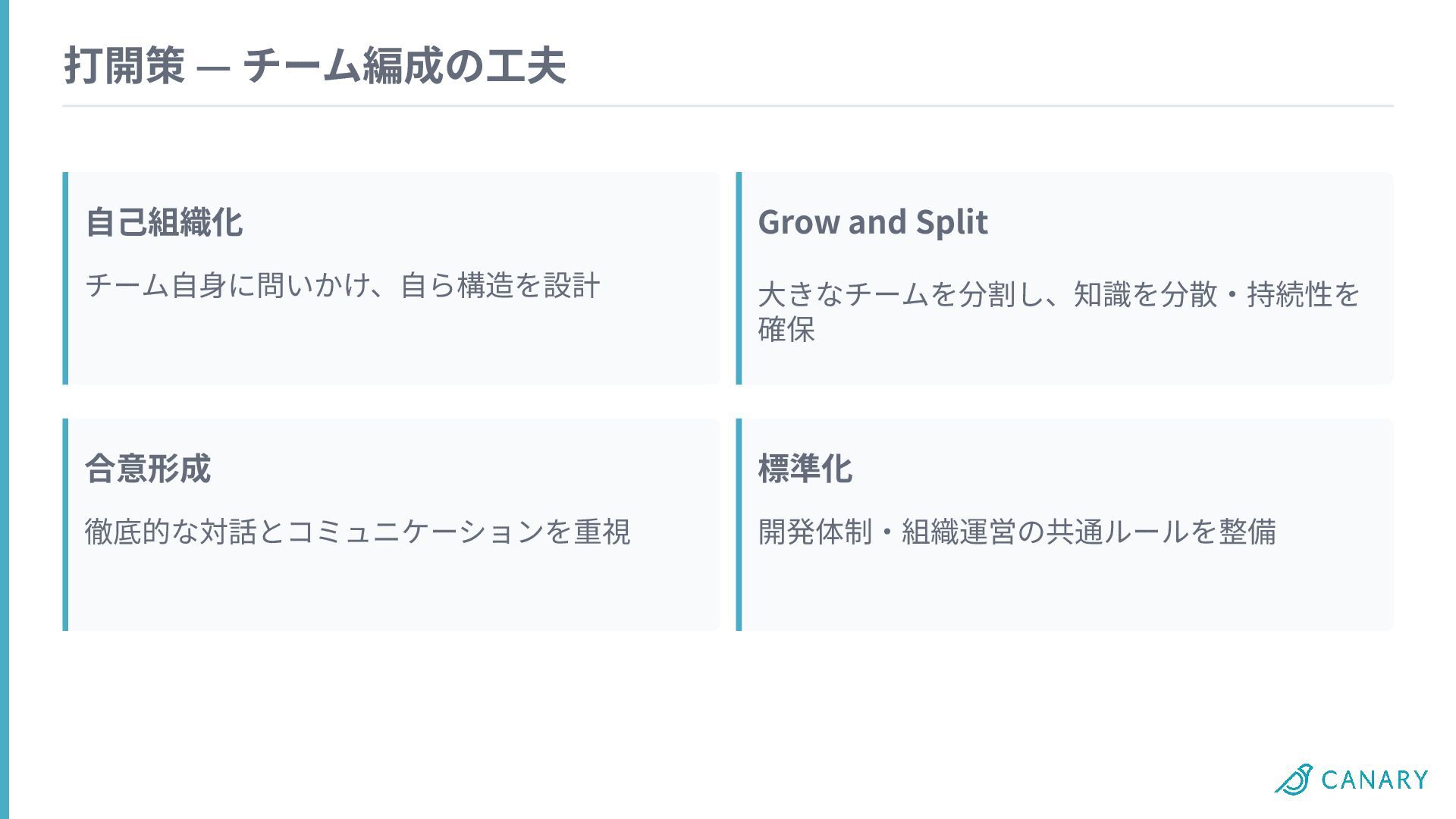
Task: Select the slide title 打開策 — チーム編成の工夫
Action: coord(315,65)
